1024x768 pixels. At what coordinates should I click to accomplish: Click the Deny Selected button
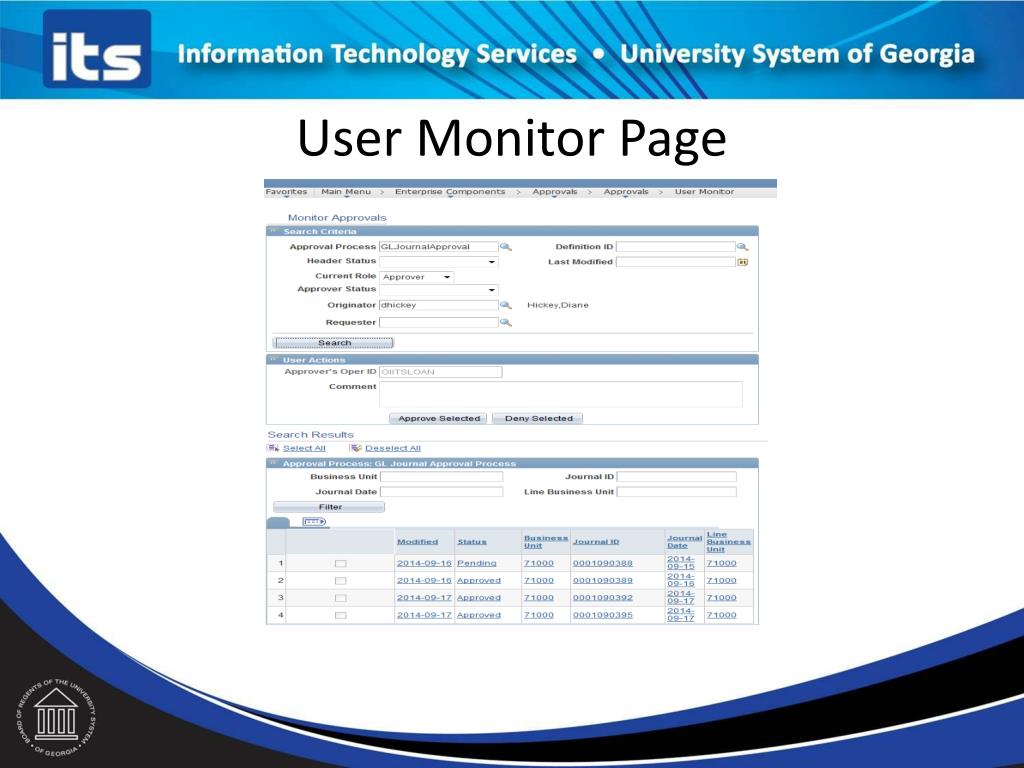point(537,419)
